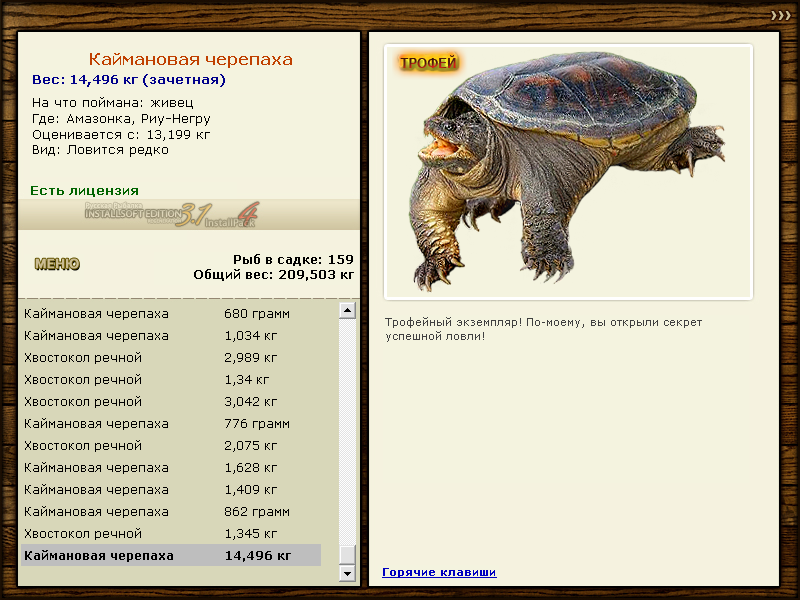Click the scrollbar thumb of the catch list
This screenshot has height=600, width=800.
click(347, 555)
